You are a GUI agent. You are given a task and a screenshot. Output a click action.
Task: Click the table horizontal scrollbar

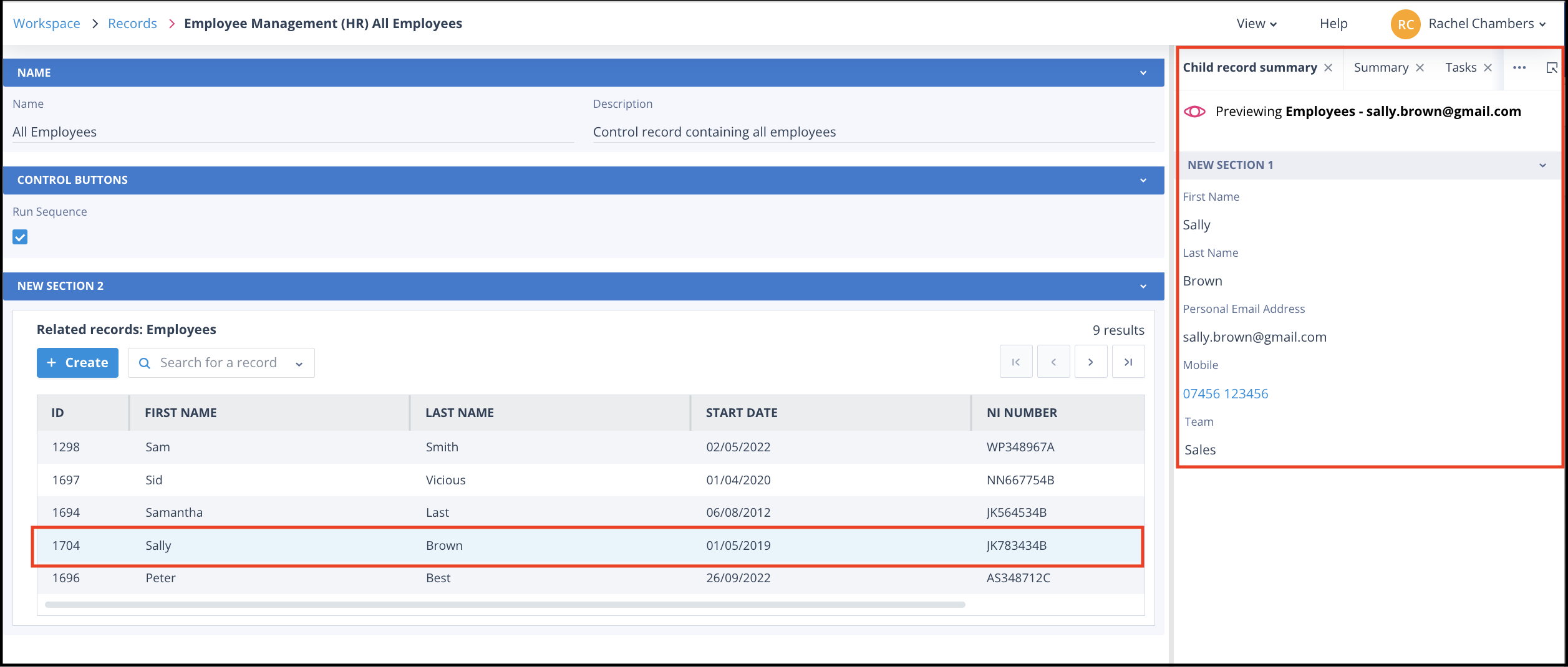click(x=505, y=605)
